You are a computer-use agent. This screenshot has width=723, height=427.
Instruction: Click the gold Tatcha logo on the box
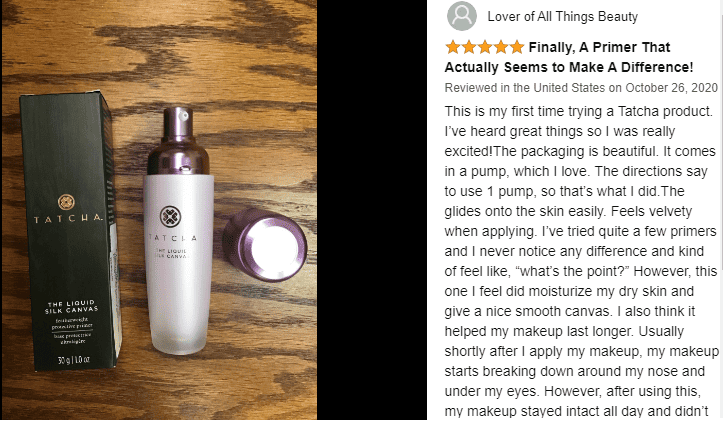pos(66,202)
